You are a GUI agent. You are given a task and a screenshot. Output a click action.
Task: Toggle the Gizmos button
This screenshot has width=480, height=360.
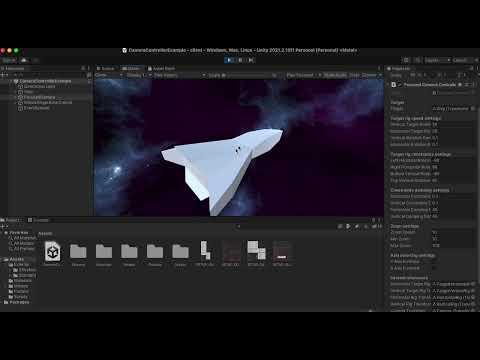(371, 75)
